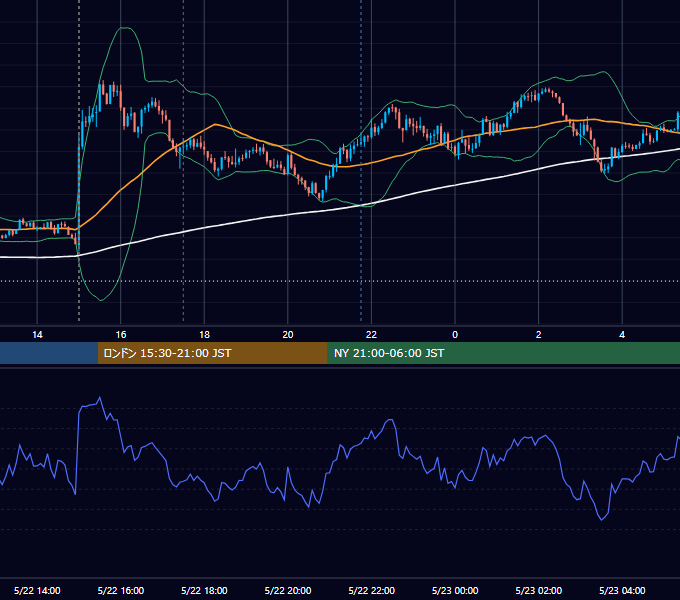Screen dimensions: 680x600
Task: Click the NY 21:00-06:00 JST session bar
Action: click(x=503, y=353)
